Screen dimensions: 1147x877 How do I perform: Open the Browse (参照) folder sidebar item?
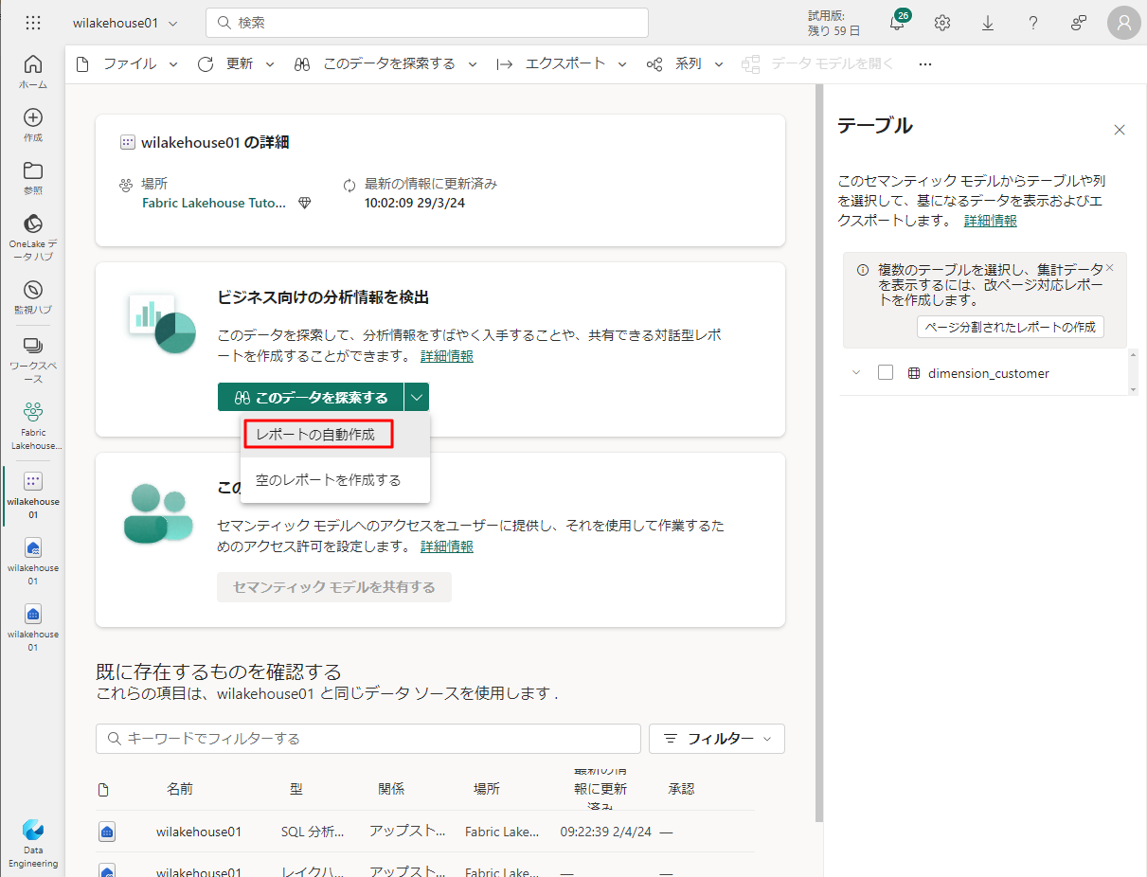pos(33,178)
